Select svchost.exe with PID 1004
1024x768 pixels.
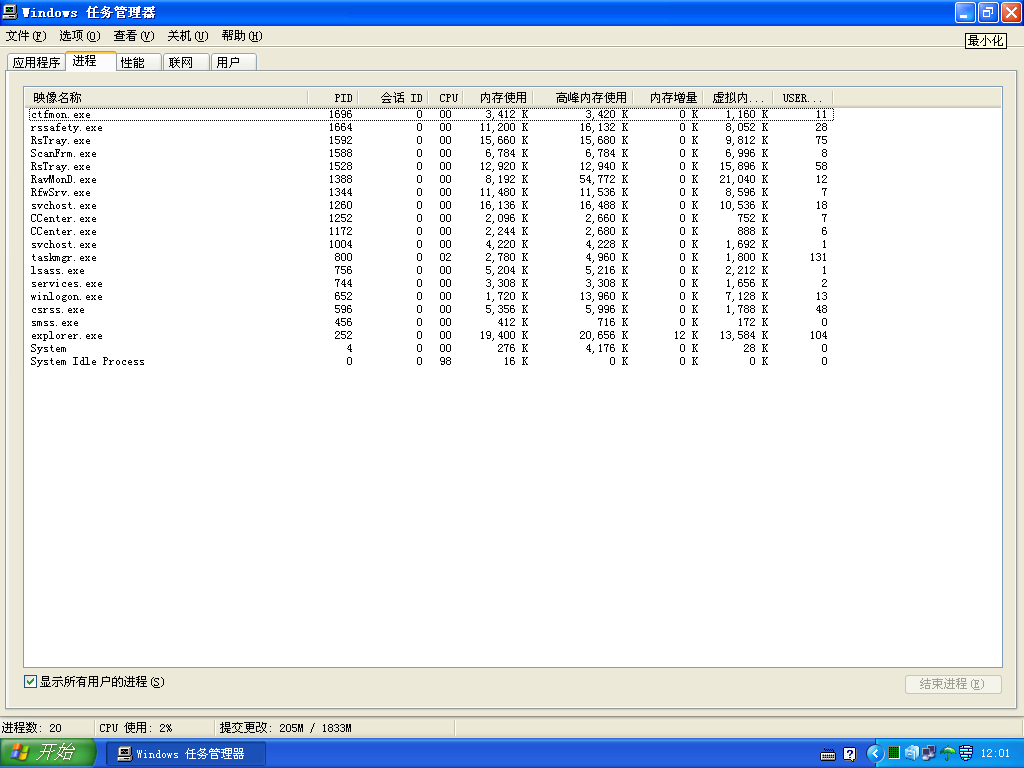tap(431, 244)
